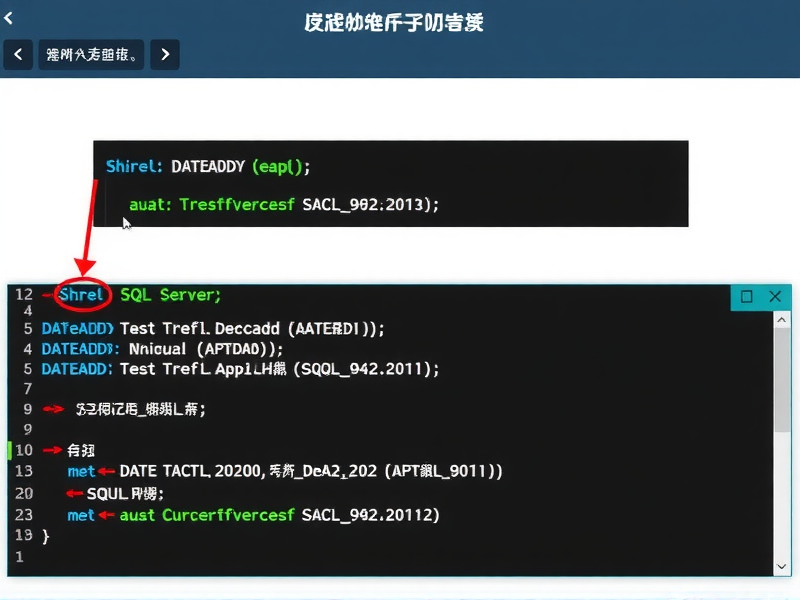Click the next-page chevron in the toolbar

(164, 54)
